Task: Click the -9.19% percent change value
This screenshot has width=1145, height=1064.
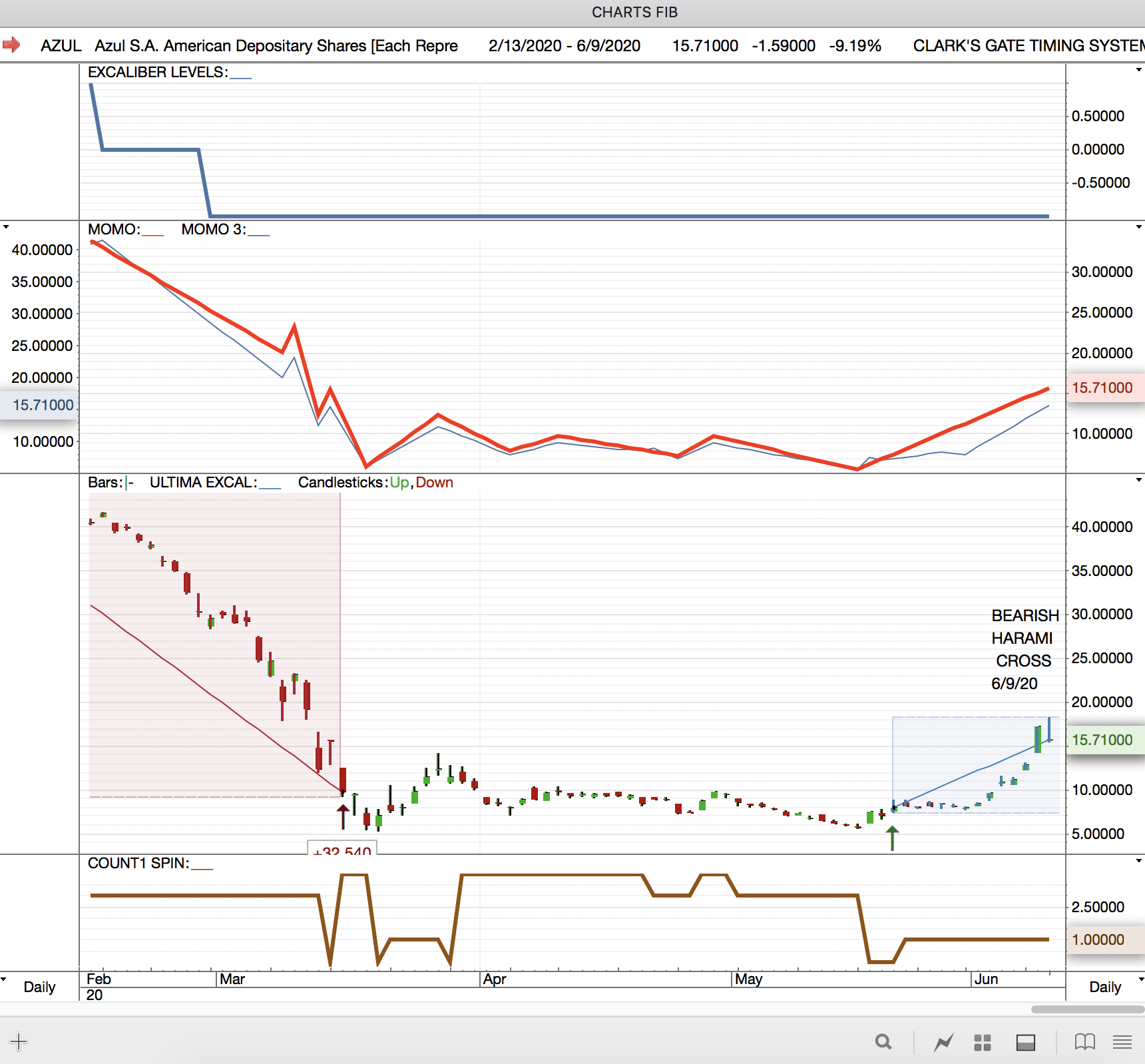Action: coord(855,46)
